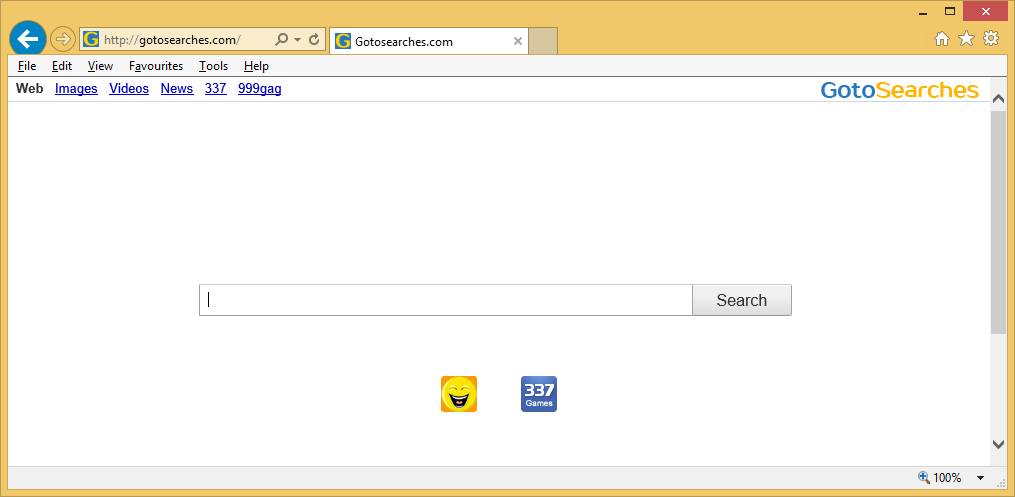Open Favourites star icon

click(x=966, y=39)
